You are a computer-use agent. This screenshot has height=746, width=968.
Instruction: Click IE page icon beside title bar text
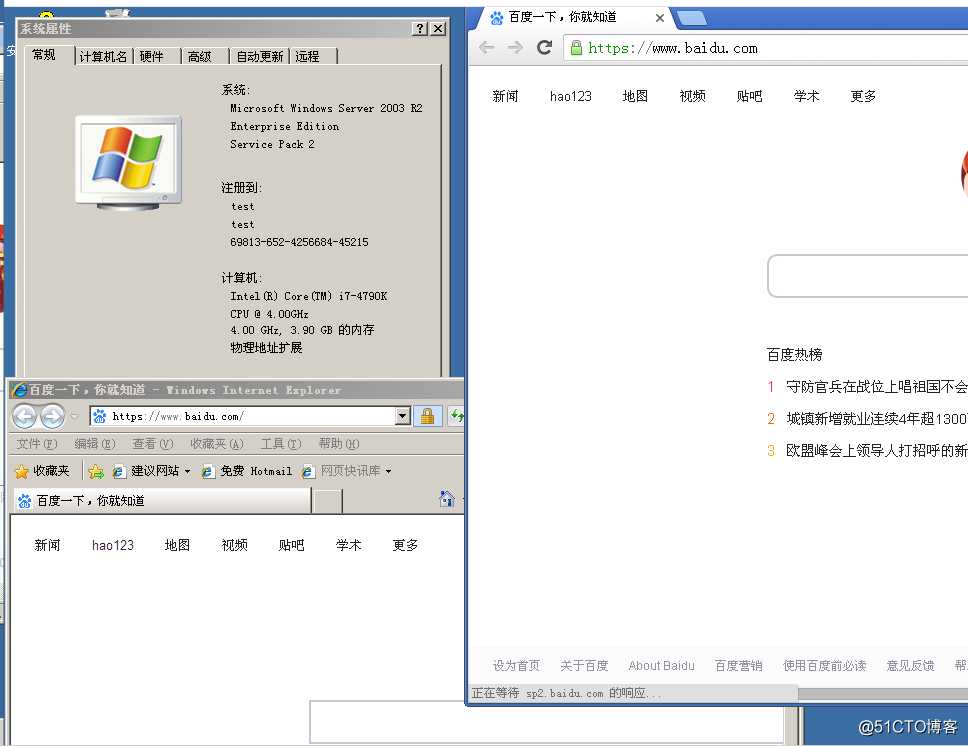coord(20,390)
